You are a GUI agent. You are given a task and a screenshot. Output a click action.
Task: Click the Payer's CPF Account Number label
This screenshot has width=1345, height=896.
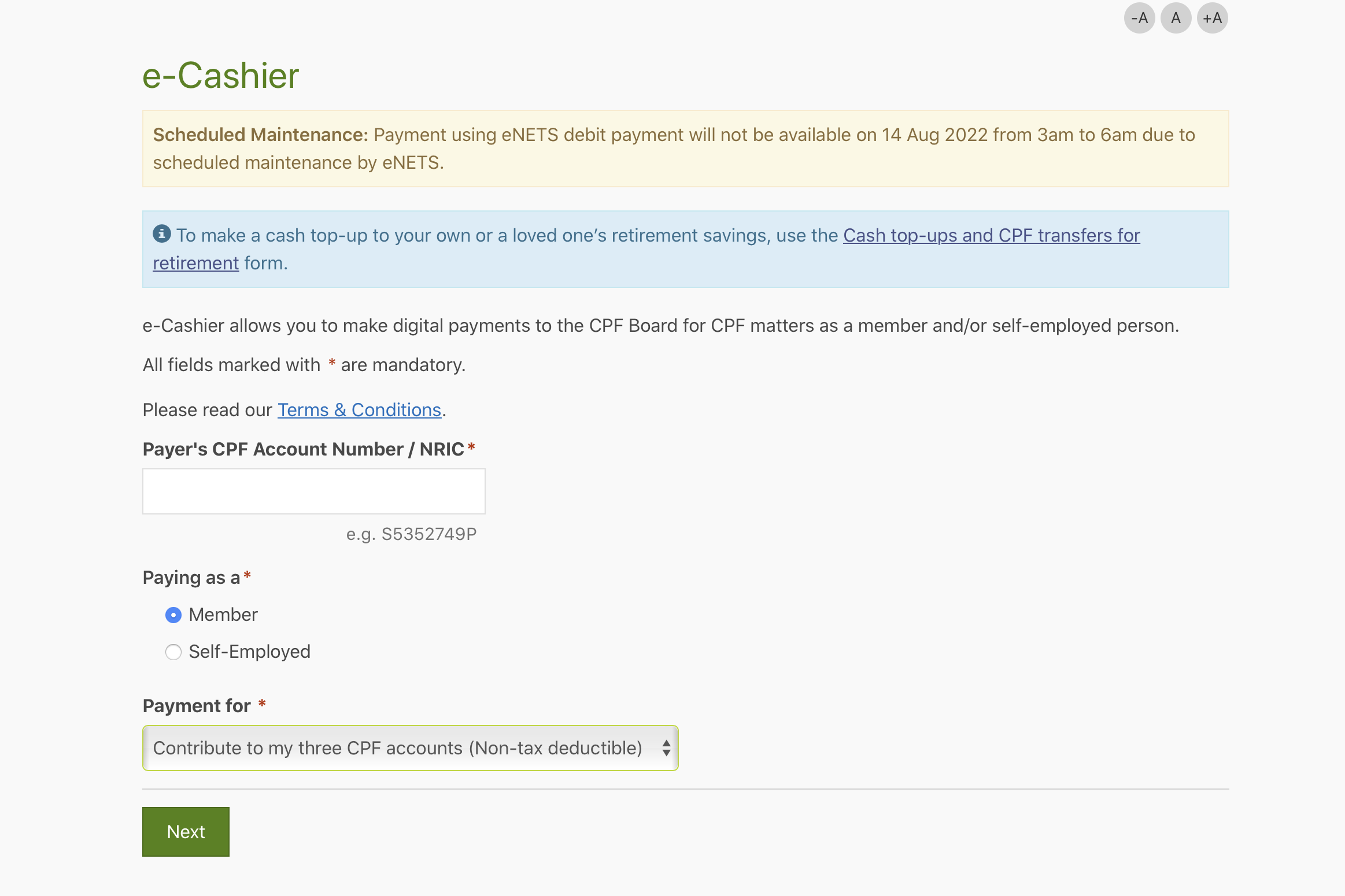303,449
